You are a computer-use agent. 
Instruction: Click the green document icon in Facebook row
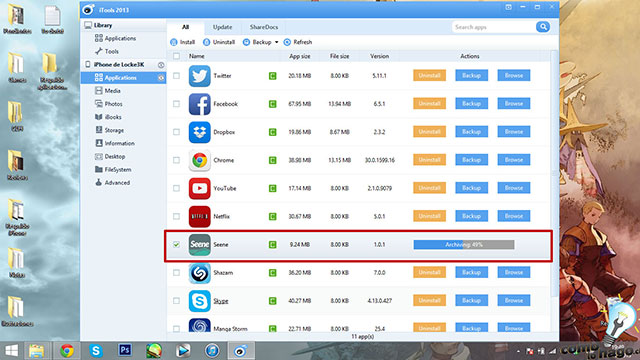point(272,104)
